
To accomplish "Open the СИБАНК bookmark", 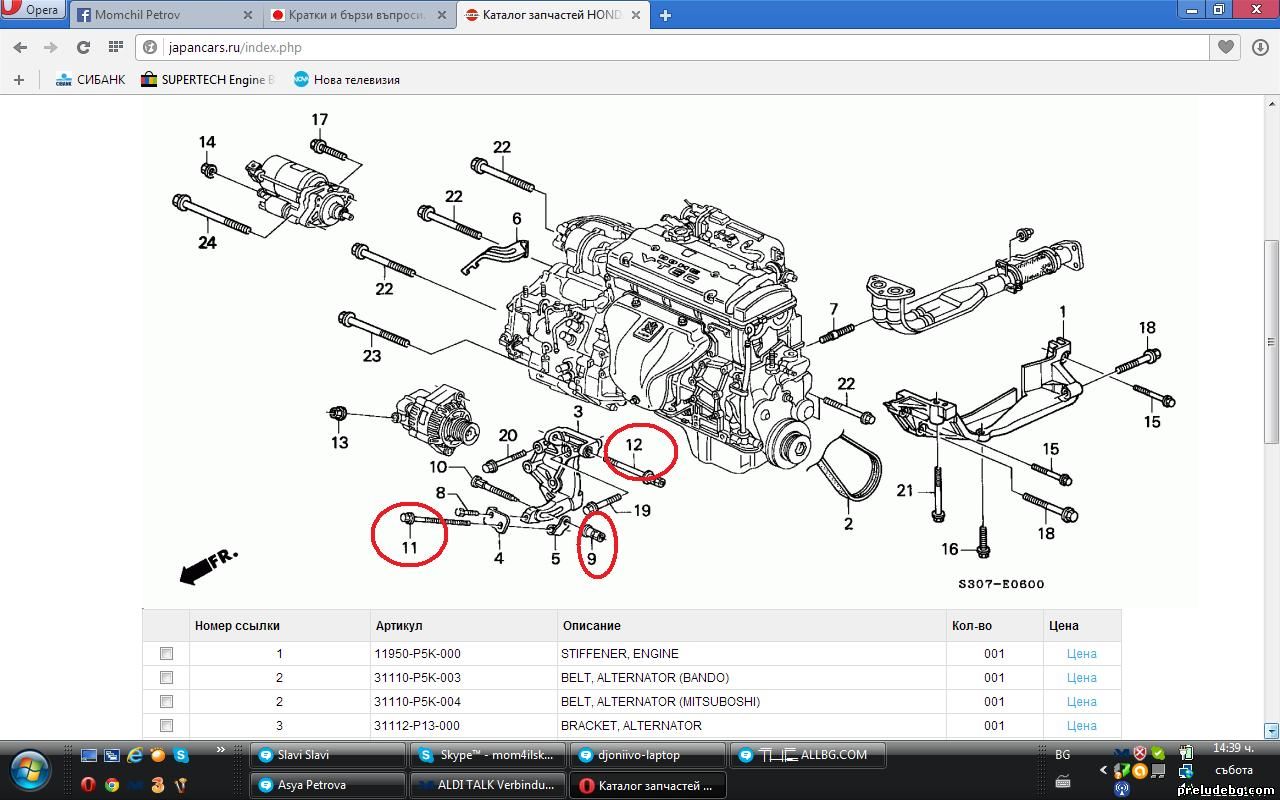I will pos(90,80).
